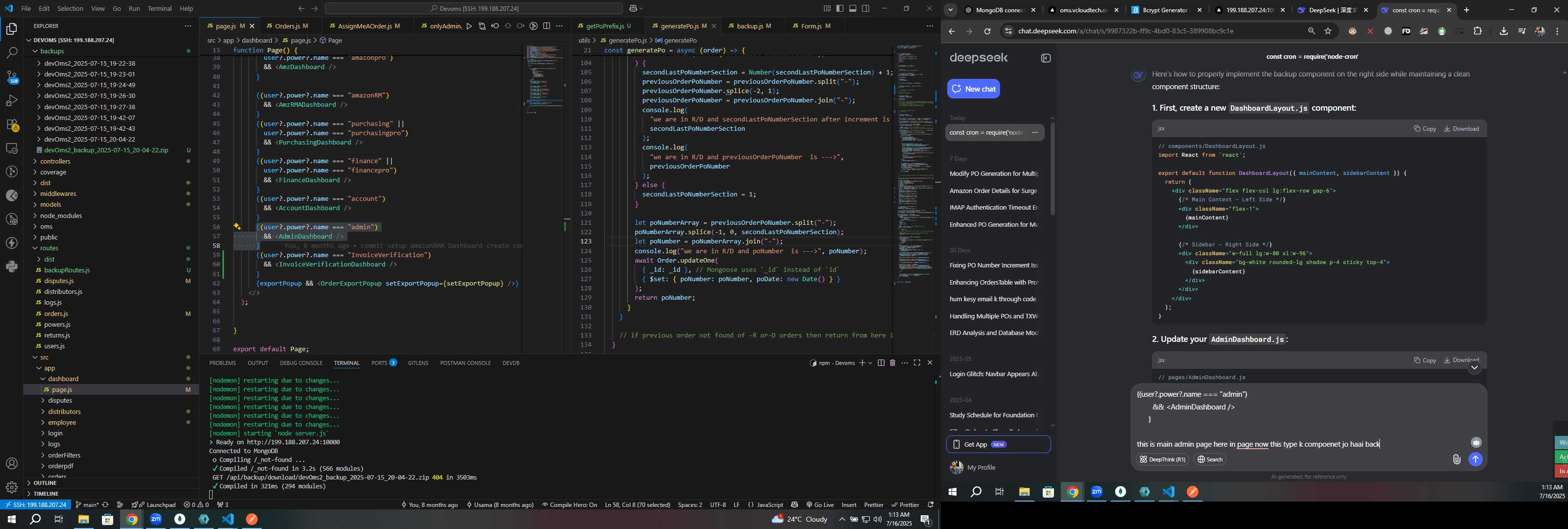The height and width of the screenshot is (529, 1568).
Task: Click the synchronize changes icon next to main*
Action: click(105, 505)
